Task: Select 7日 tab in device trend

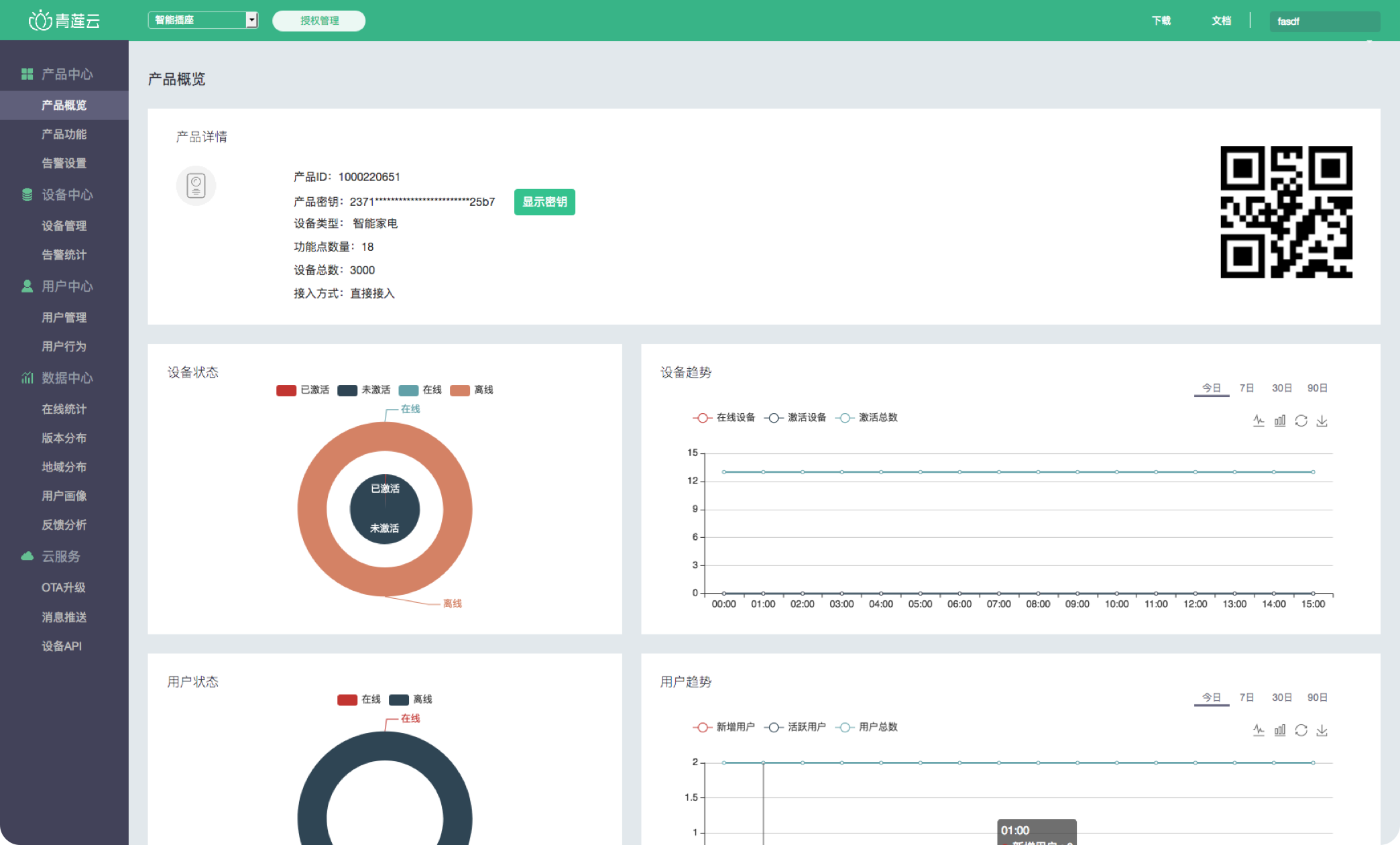Action: coord(1246,388)
